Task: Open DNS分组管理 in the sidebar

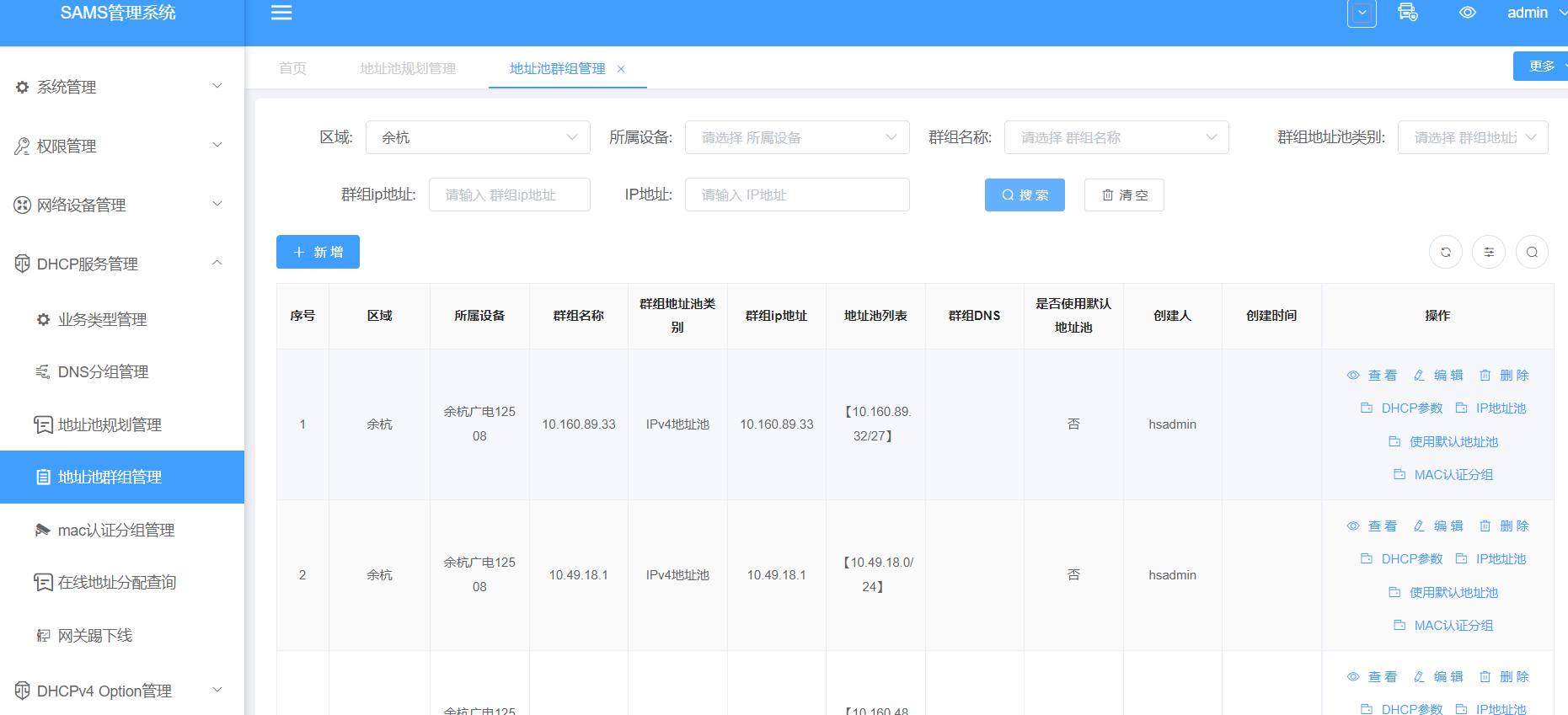Action: pyautogui.click(x=122, y=371)
